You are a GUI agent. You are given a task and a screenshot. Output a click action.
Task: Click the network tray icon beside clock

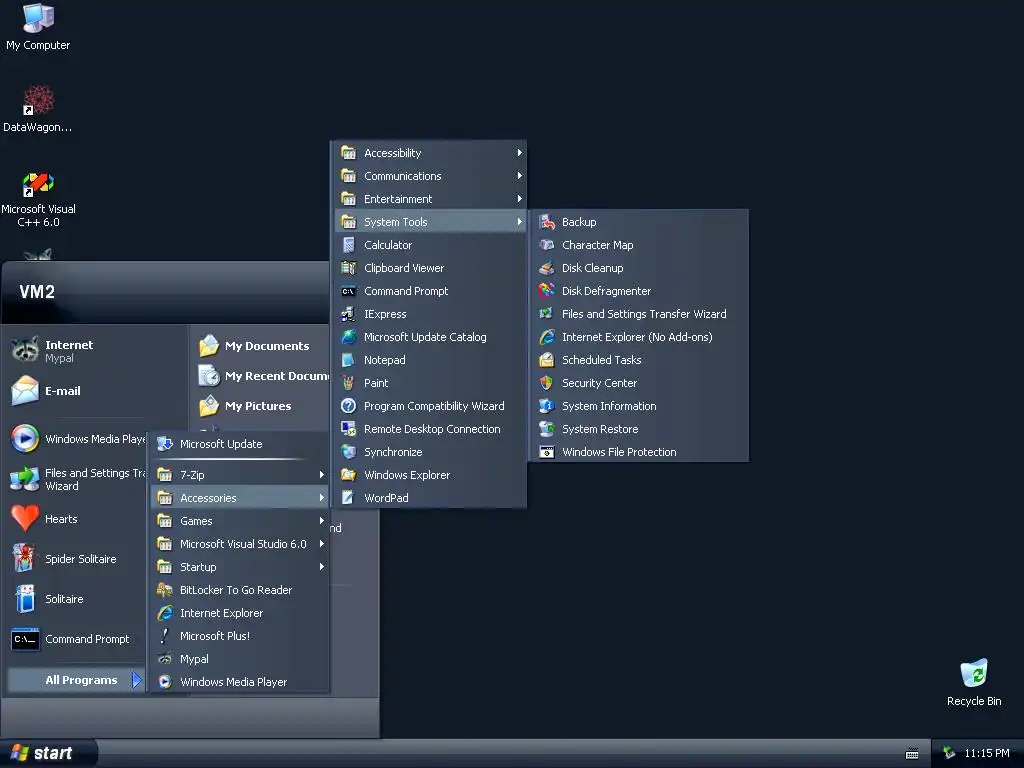point(949,753)
